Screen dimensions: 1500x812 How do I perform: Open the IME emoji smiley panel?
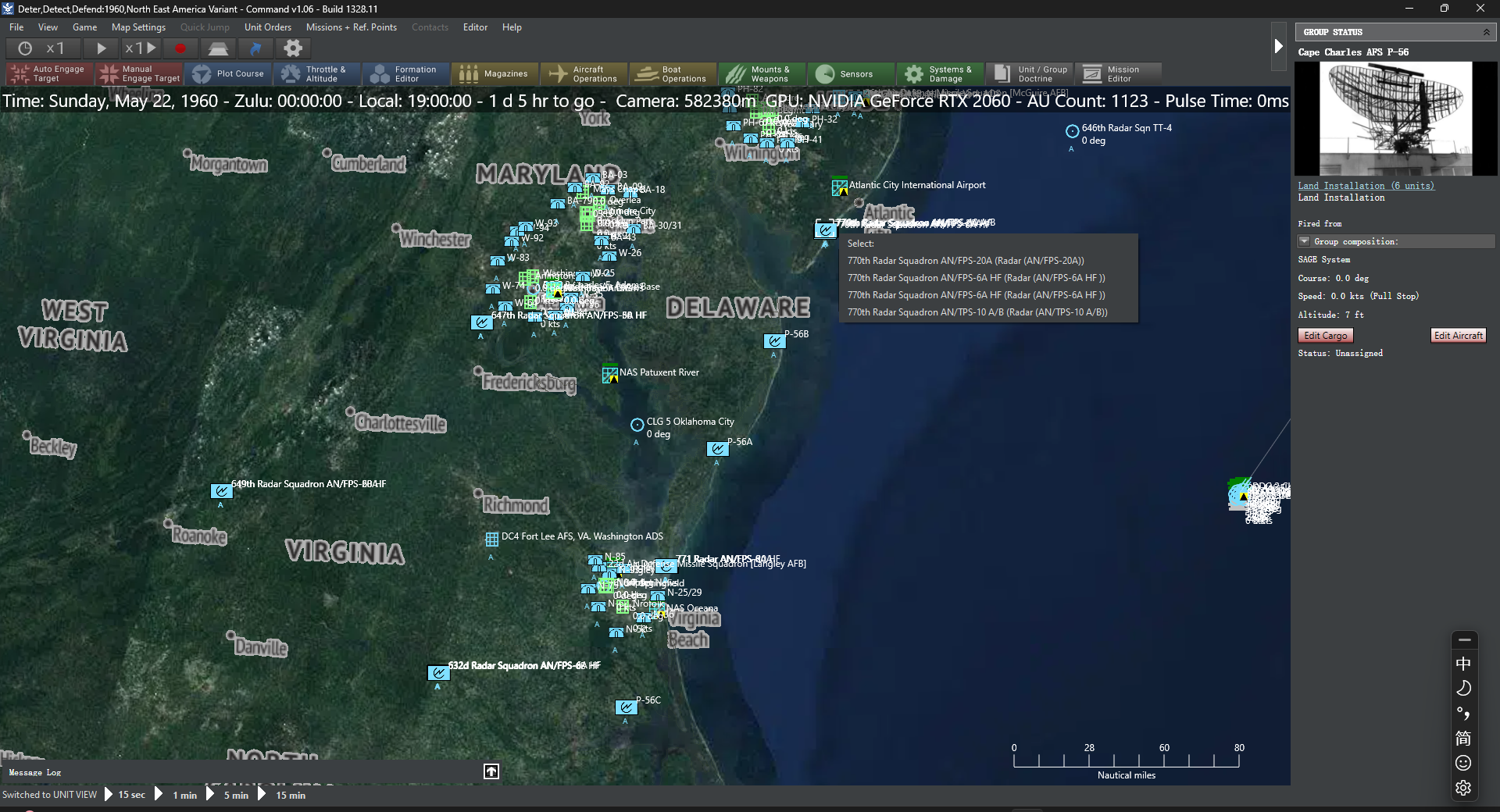(1463, 763)
